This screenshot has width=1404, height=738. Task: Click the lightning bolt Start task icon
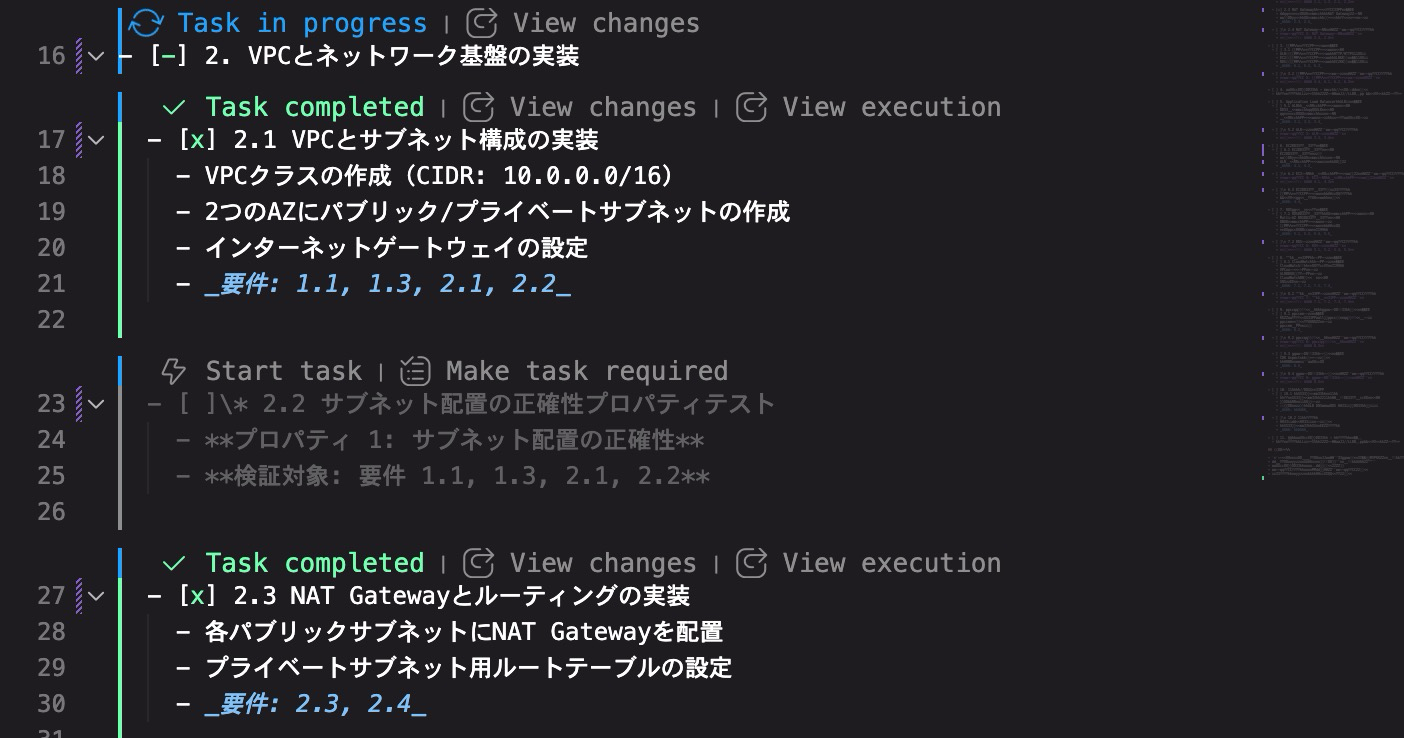point(174,370)
